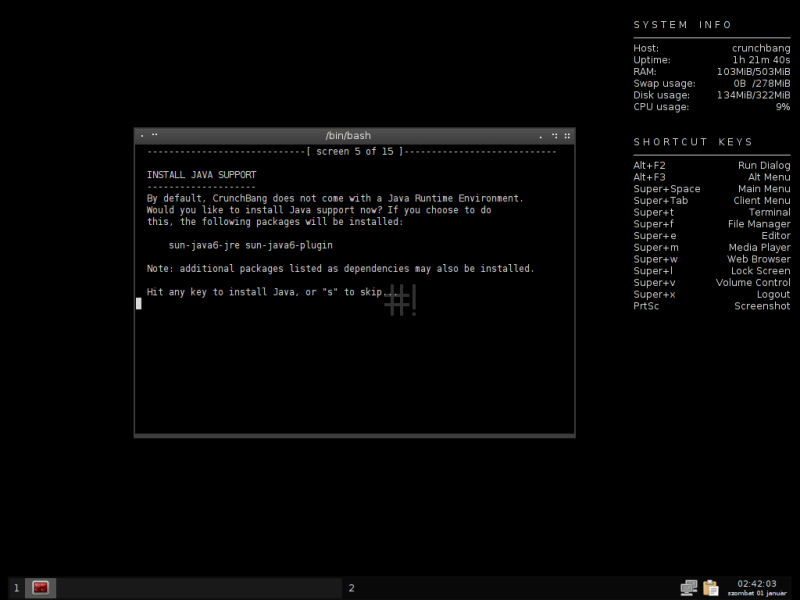
Task: Click the /bin/bash window title text
Action: click(x=348, y=136)
